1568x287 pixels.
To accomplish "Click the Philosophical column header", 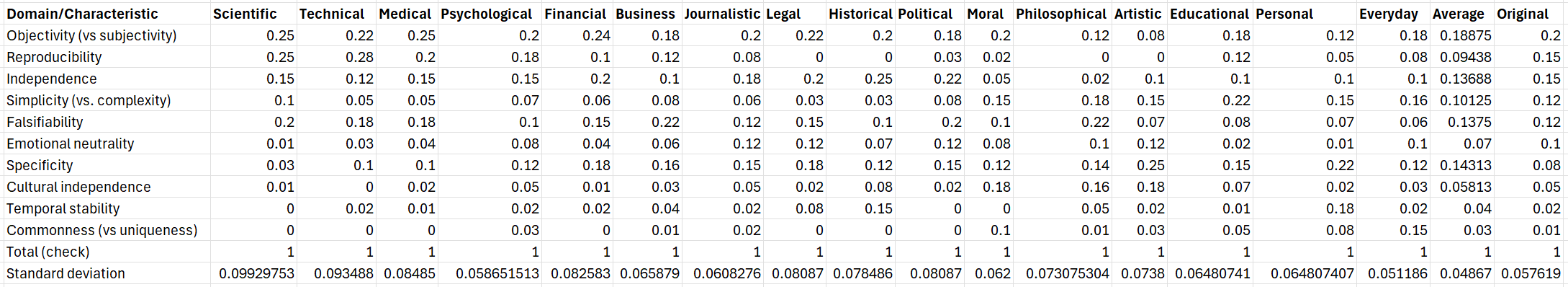I will [x=1062, y=14].
